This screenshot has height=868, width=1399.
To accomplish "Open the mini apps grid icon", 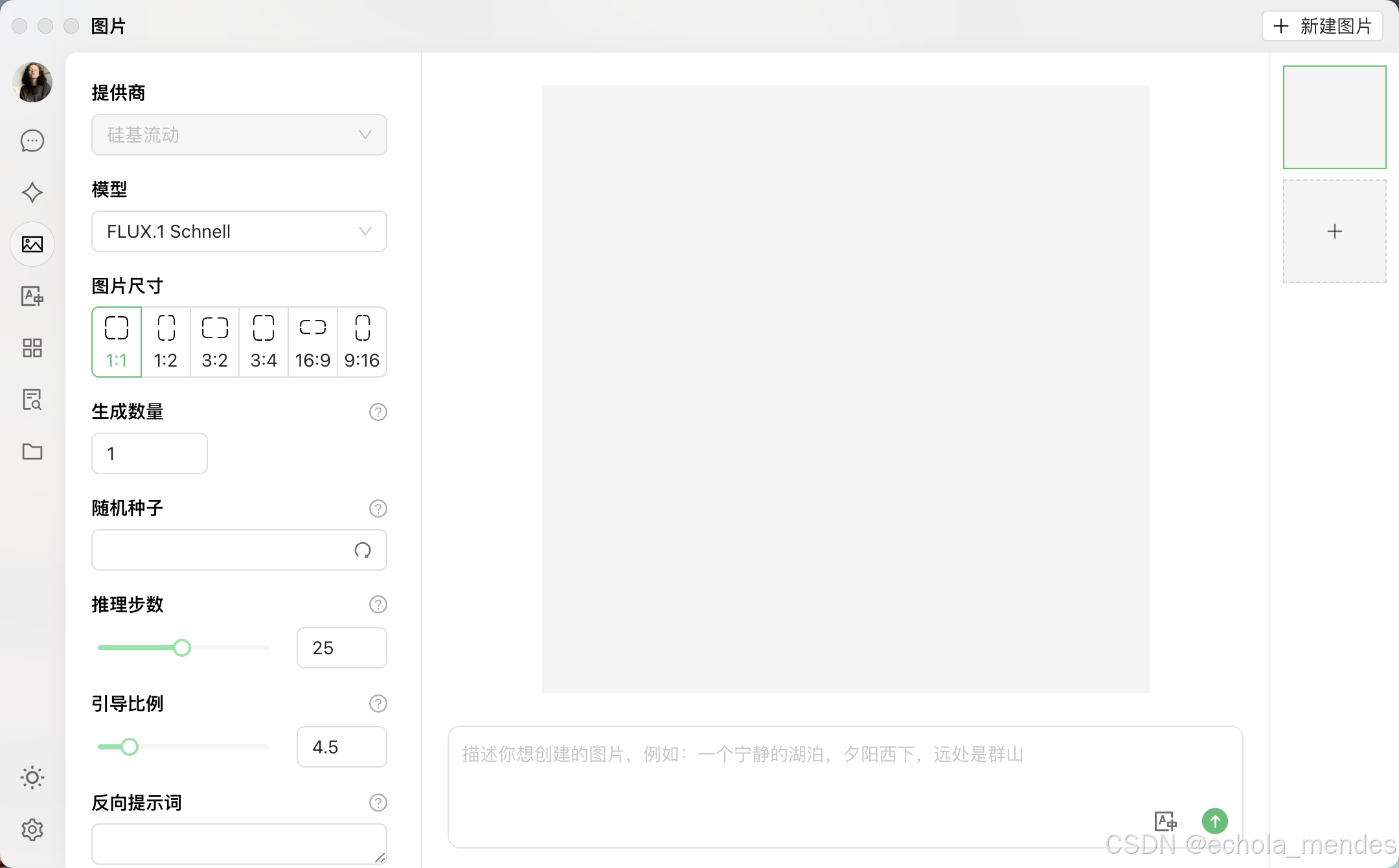I will 32,348.
